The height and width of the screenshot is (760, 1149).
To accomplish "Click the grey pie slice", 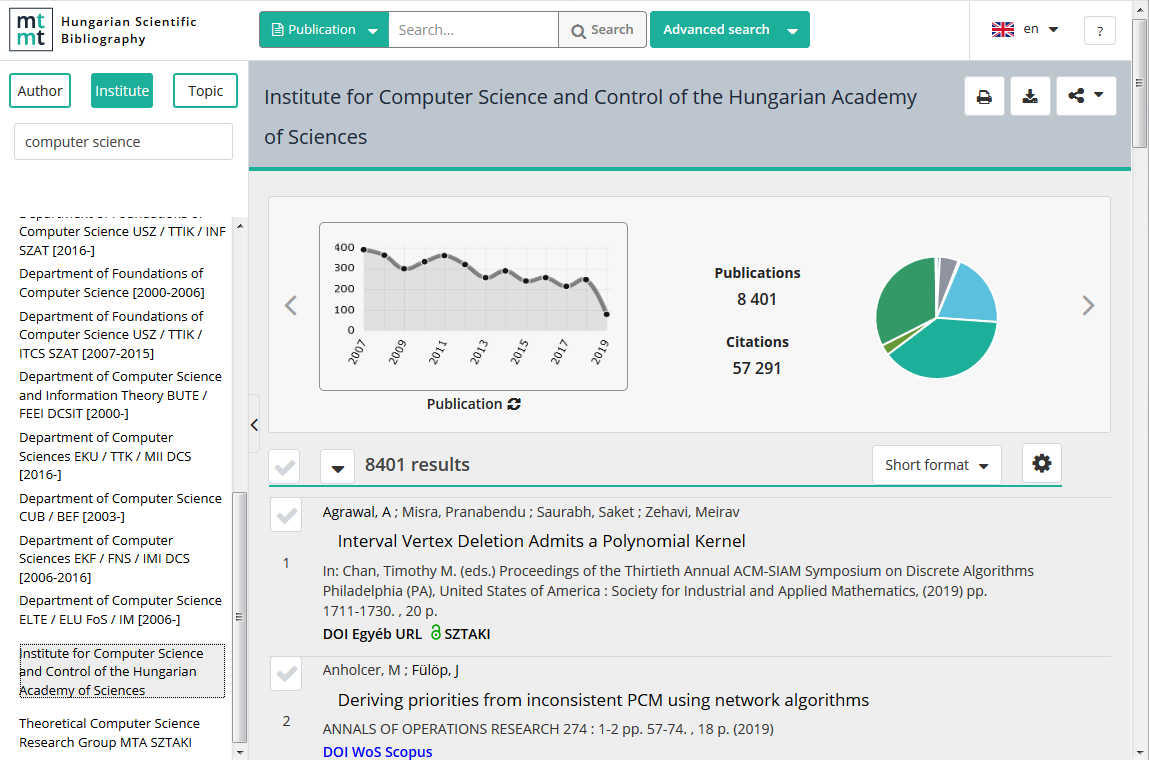I will (x=946, y=275).
